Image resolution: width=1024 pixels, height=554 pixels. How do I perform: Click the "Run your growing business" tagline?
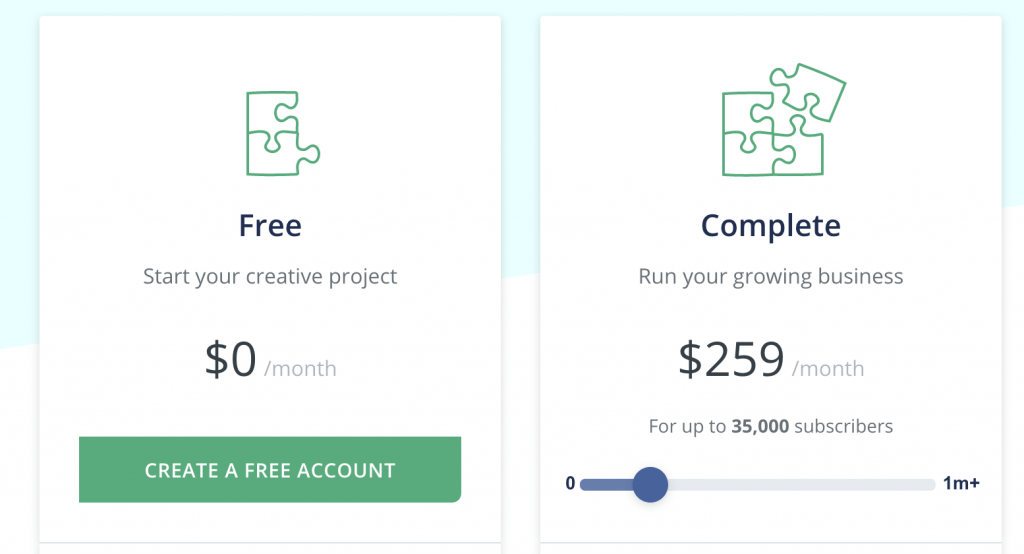point(771,276)
